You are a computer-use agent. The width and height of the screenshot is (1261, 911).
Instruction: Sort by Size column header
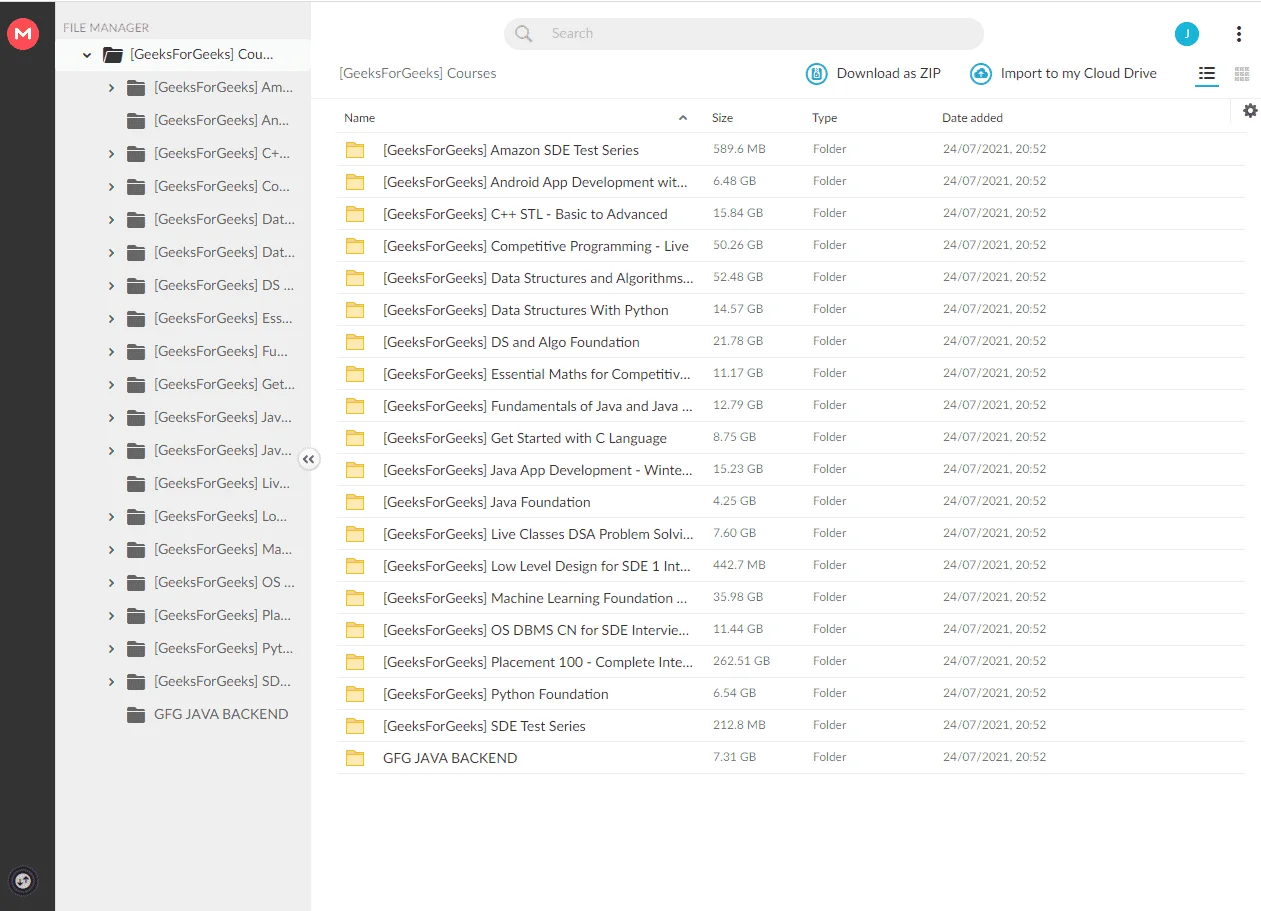(723, 118)
